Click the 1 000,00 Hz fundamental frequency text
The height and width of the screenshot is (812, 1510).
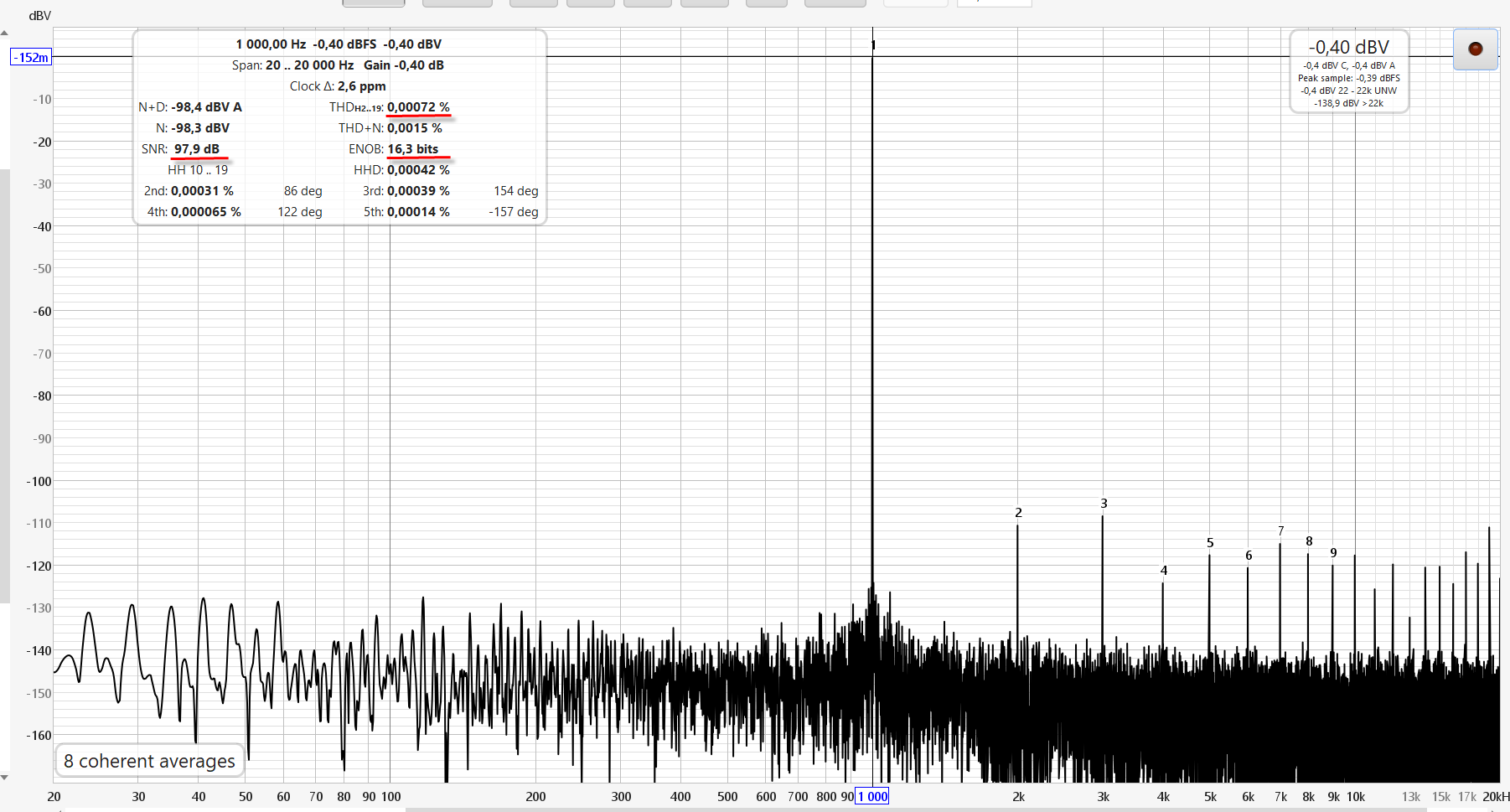point(271,44)
